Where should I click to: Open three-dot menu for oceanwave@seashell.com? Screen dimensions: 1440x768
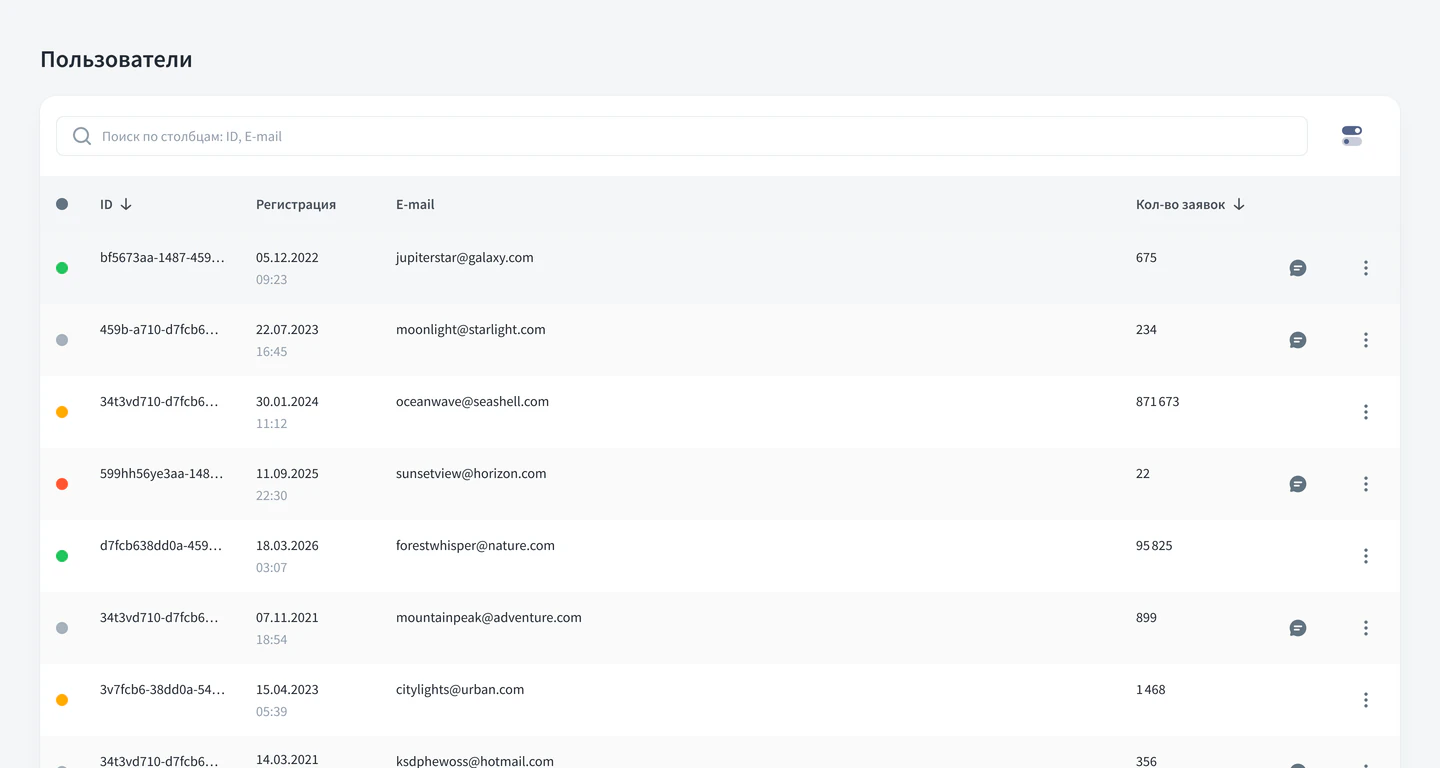[1366, 412]
